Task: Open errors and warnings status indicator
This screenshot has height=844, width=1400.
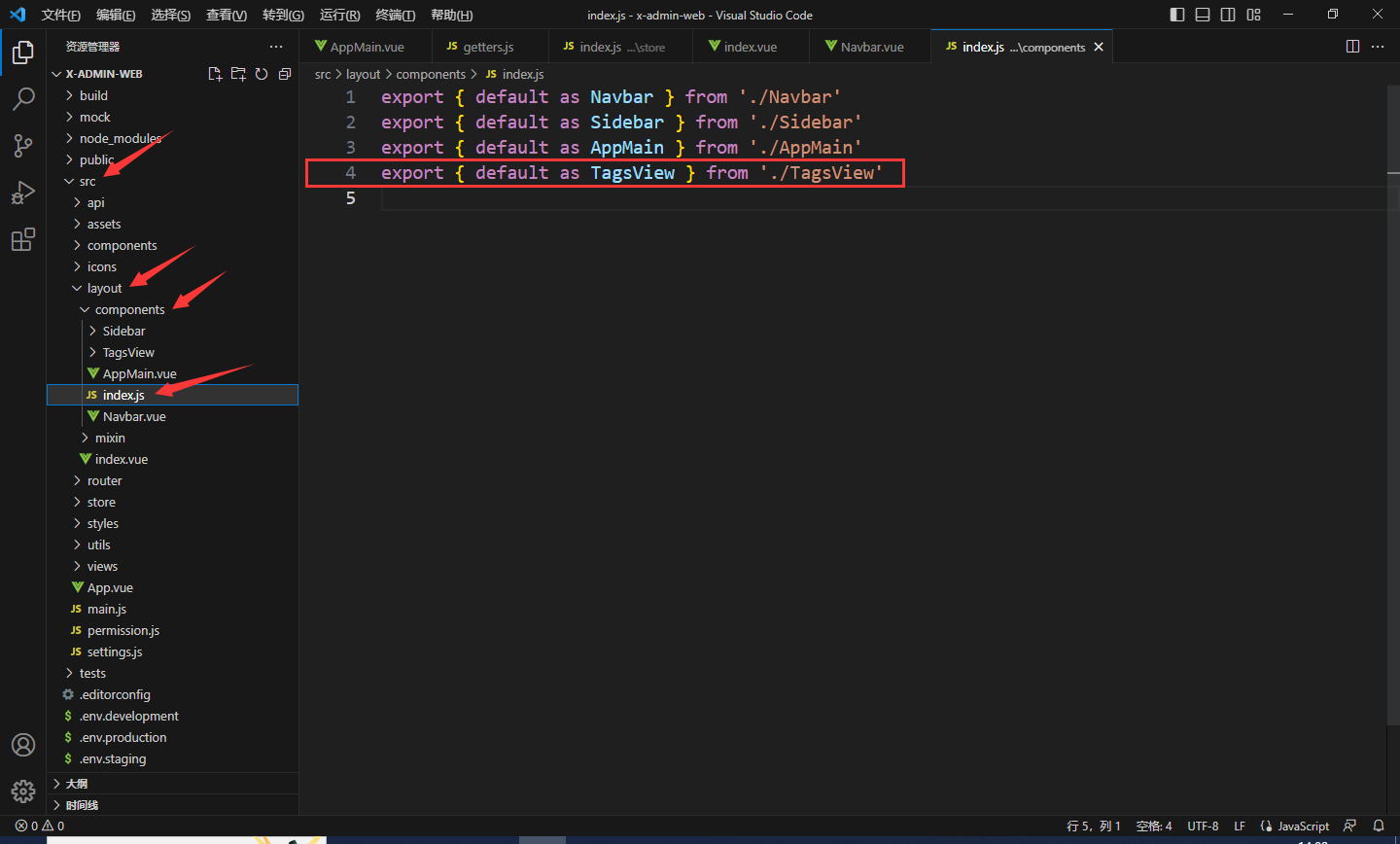Action: click(40, 826)
